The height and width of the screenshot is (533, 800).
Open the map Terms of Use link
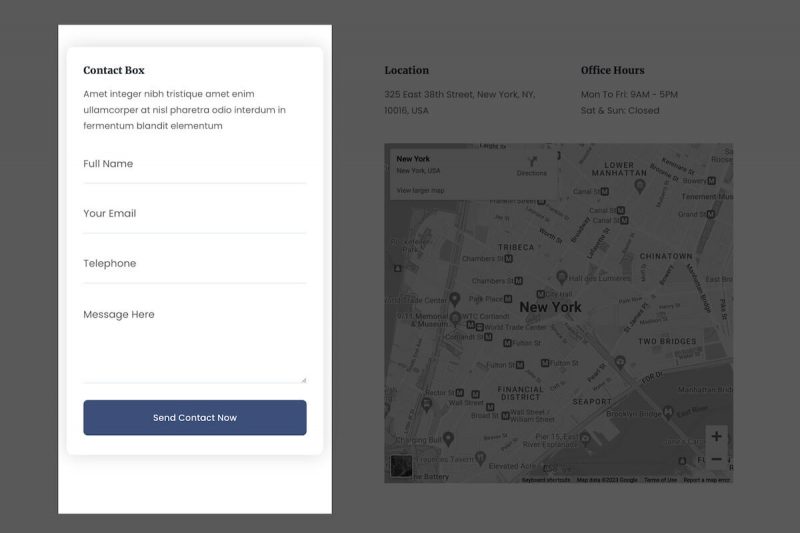pos(660,480)
